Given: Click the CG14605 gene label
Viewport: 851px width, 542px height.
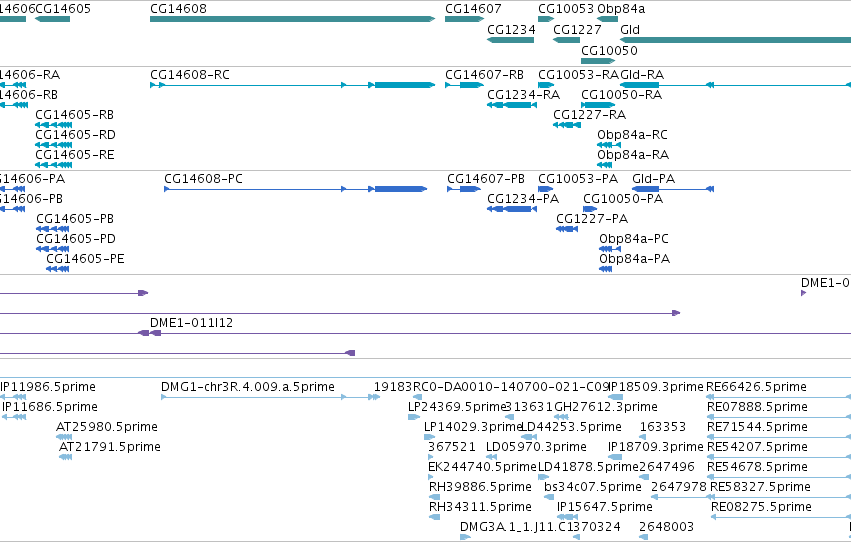Looking at the screenshot, I should click(63, 9).
